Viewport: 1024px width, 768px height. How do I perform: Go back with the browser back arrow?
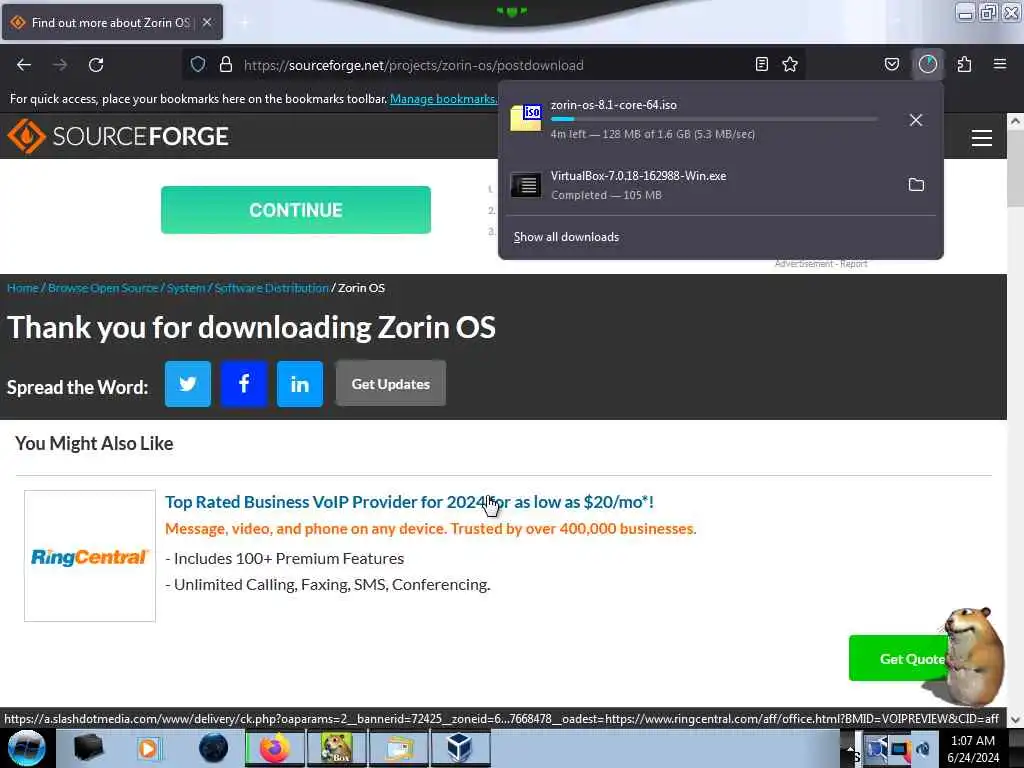[24, 65]
